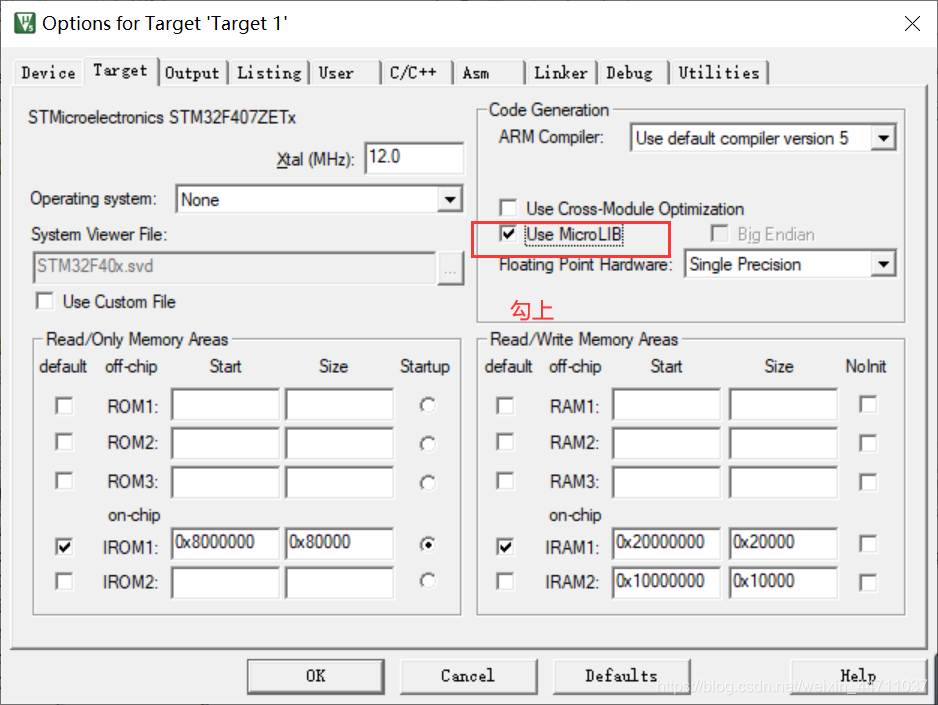Select the IROM1 Startup radio button
938x705 pixels.
coord(427,545)
